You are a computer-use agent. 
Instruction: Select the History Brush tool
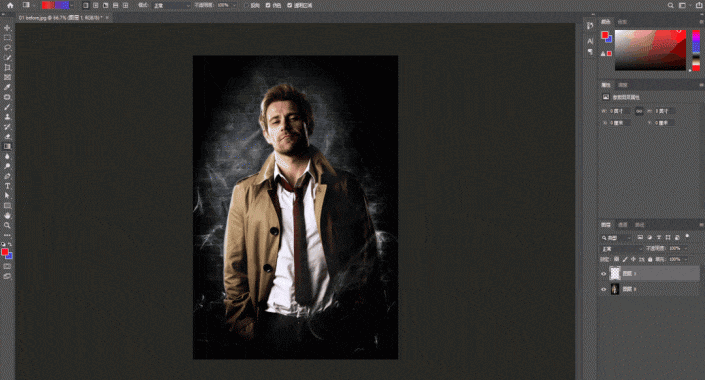coord(7,127)
